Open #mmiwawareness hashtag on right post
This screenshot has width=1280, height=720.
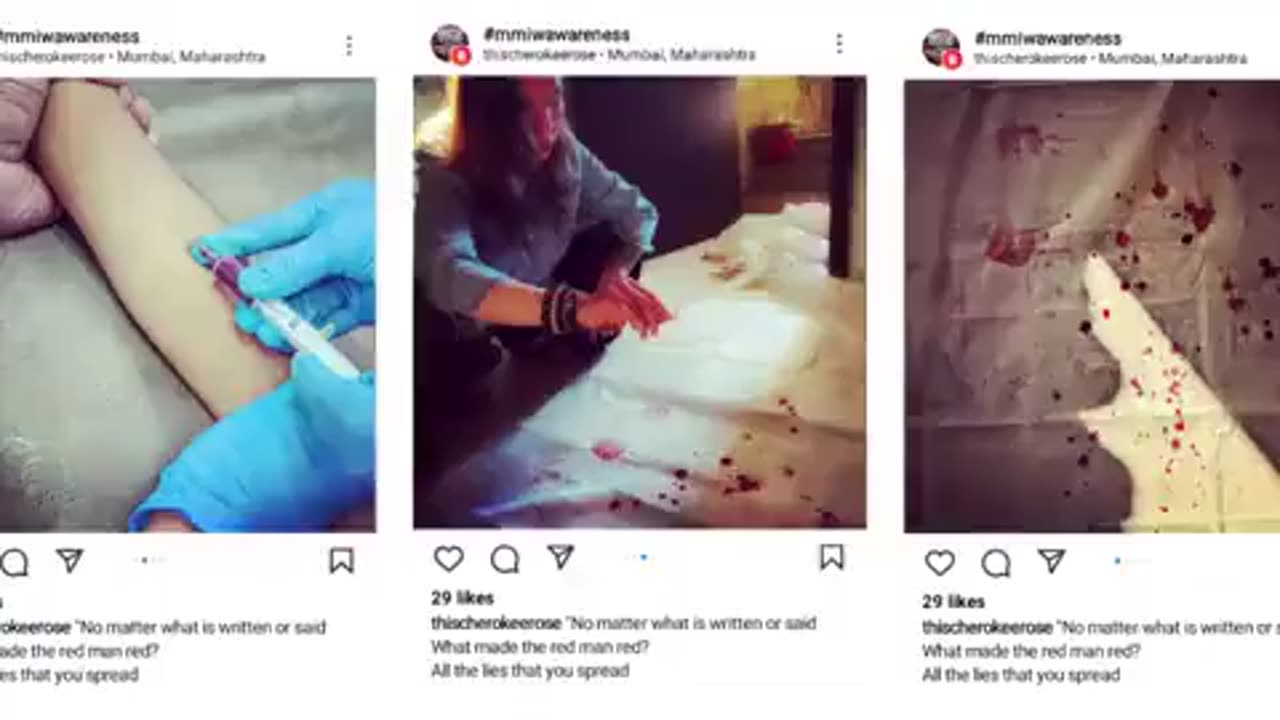click(1047, 39)
